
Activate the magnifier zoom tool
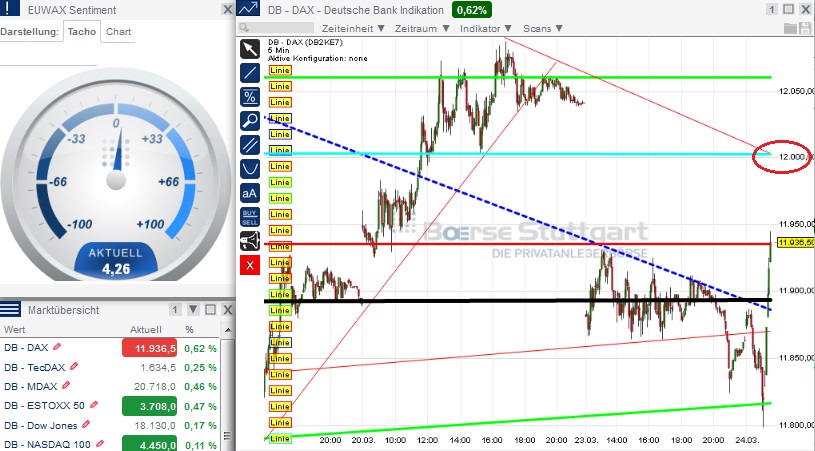250,121
